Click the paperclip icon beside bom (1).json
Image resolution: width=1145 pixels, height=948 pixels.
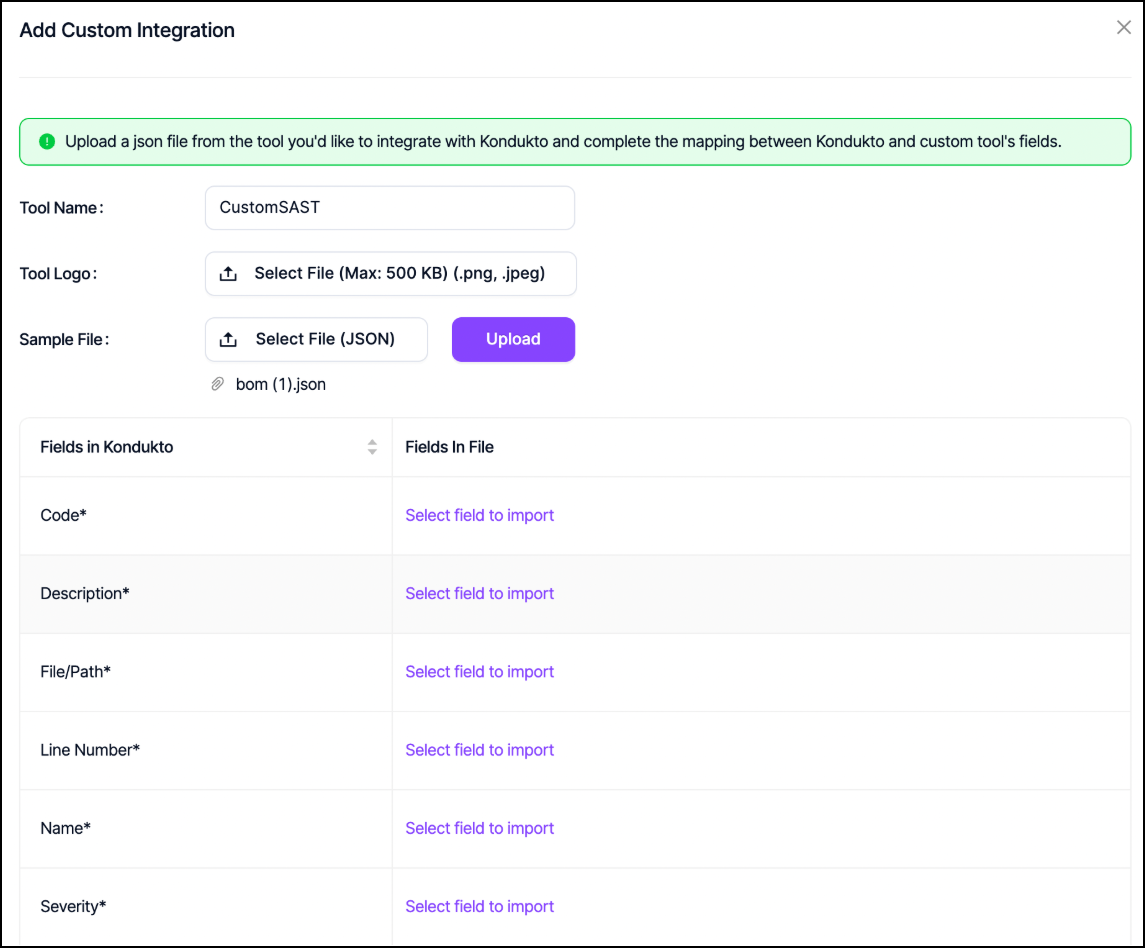coord(217,384)
